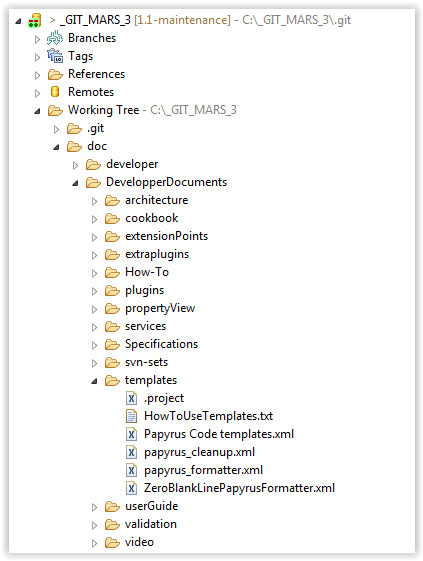This screenshot has height=561, width=423.
Task: Click the Tags node icon
Action: (55, 56)
